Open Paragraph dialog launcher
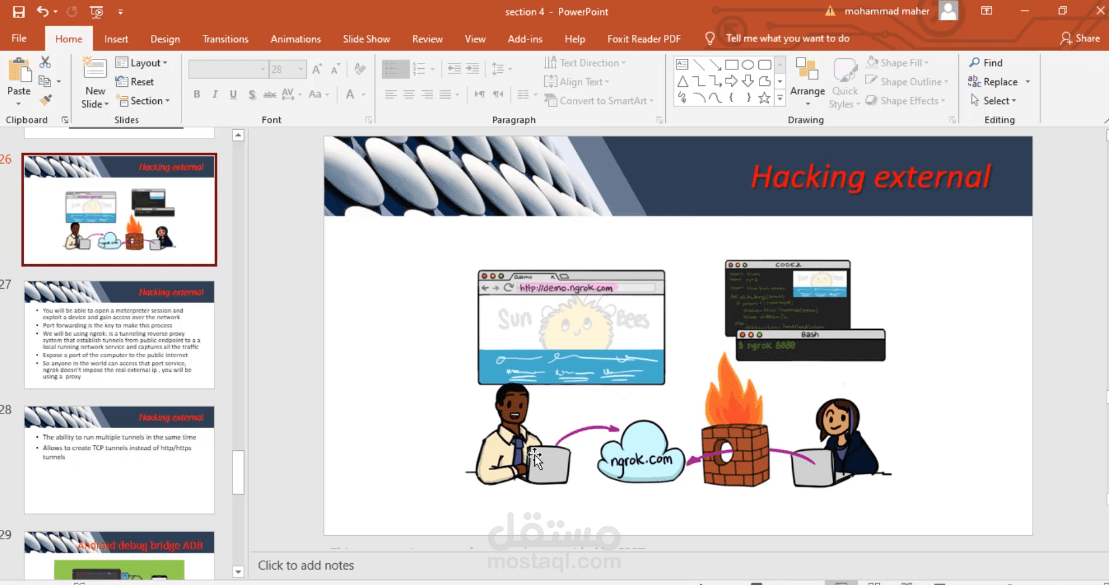The image size is (1109, 585). coord(659,120)
